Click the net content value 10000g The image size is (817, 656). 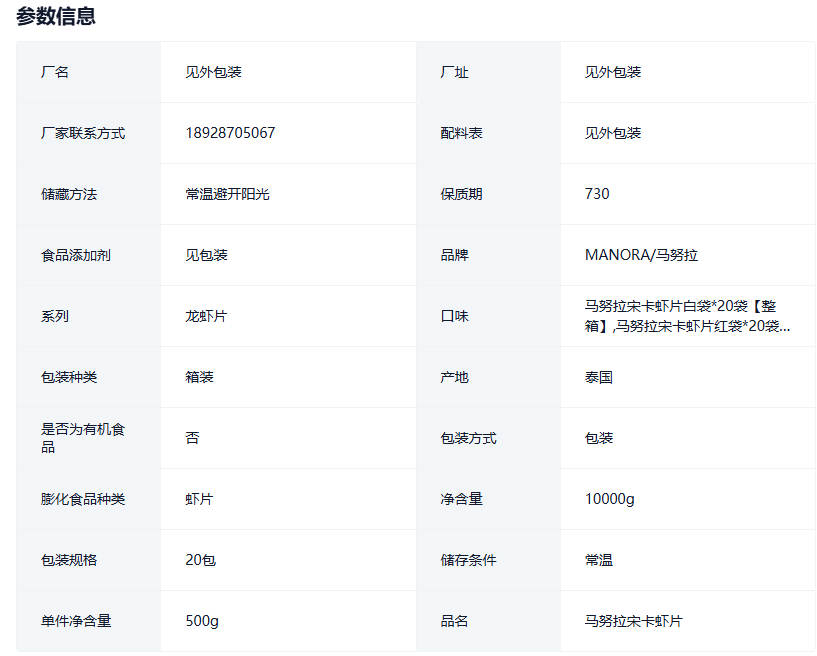[609, 499]
